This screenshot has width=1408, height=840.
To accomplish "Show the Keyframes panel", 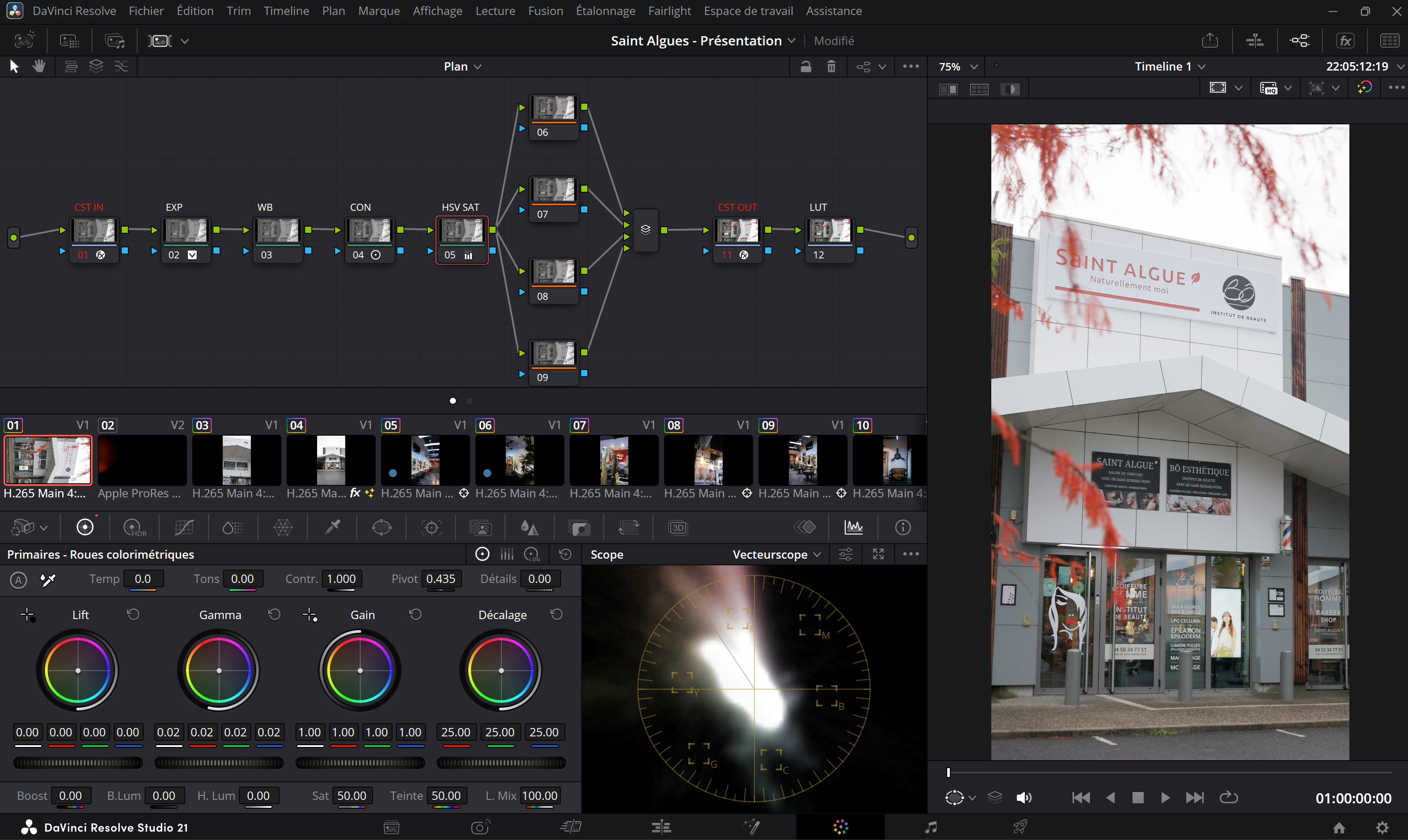I will (x=804, y=527).
